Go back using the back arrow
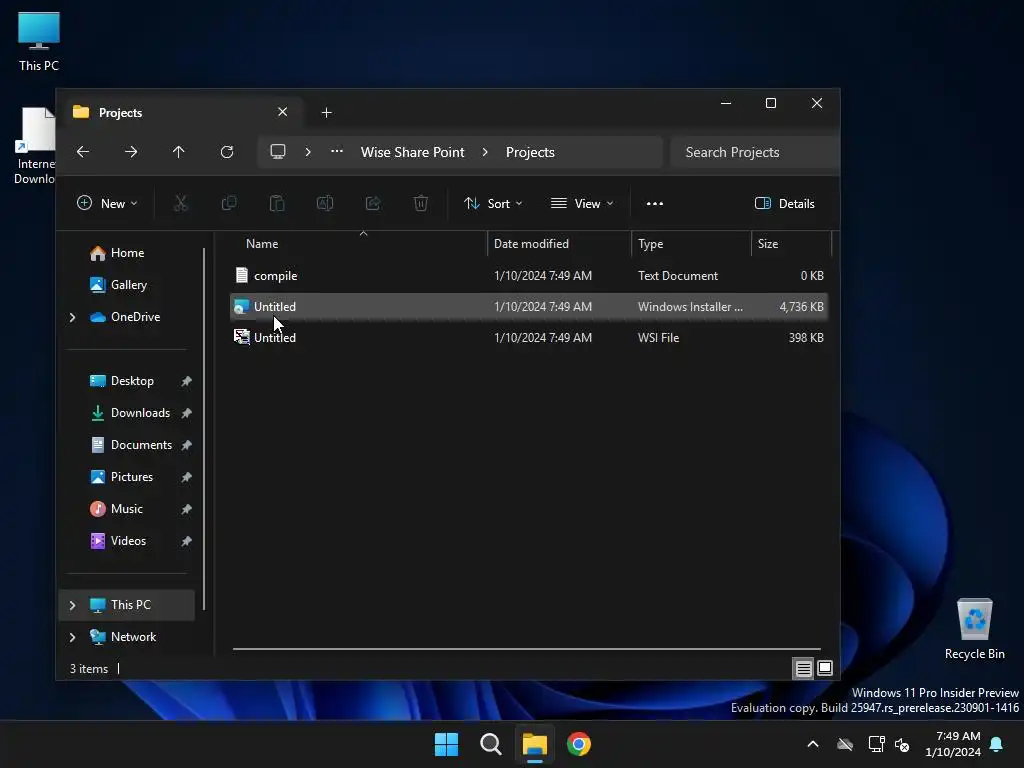The width and height of the screenshot is (1024, 768). point(83,152)
